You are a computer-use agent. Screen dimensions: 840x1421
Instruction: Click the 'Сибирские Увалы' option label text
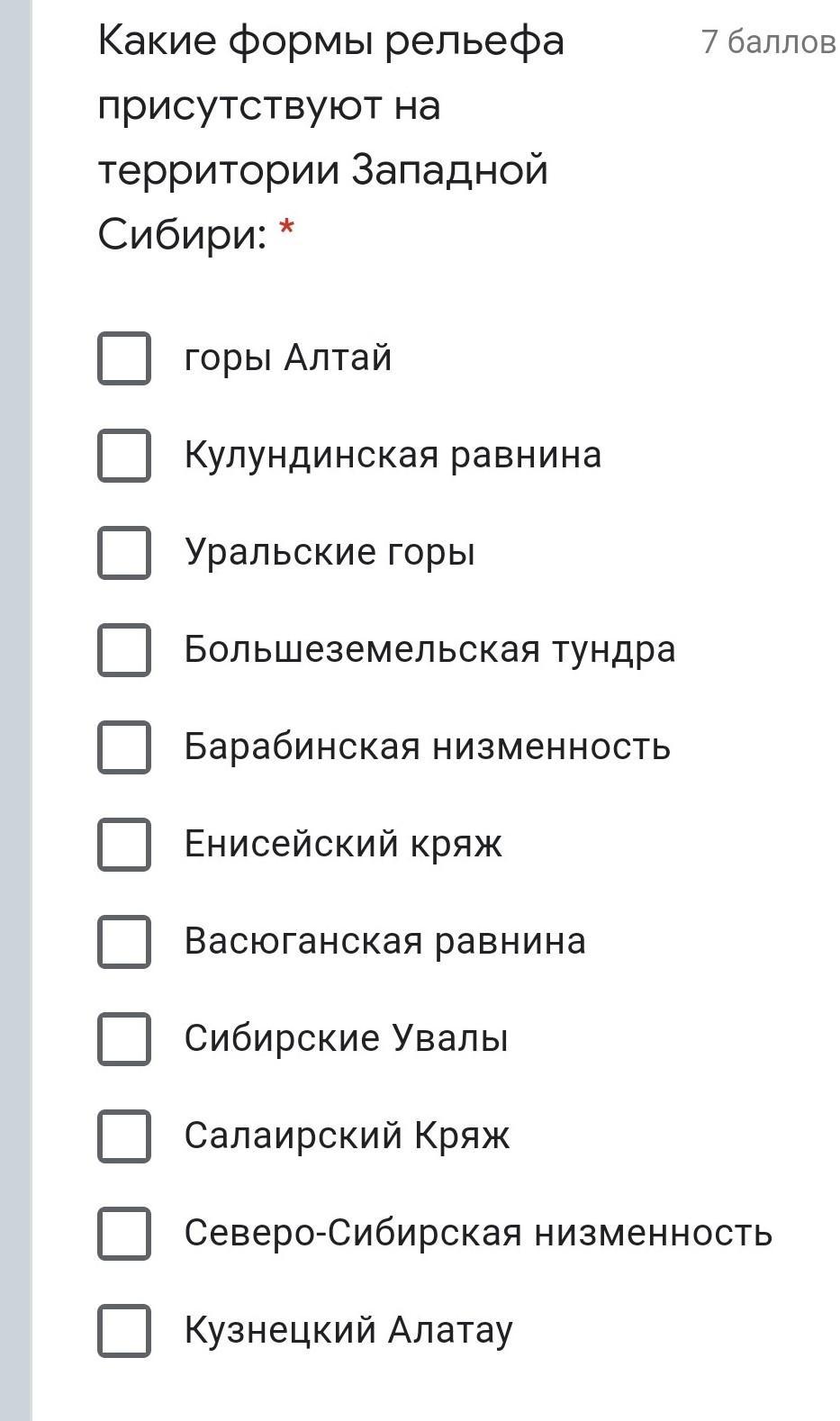click(346, 1038)
